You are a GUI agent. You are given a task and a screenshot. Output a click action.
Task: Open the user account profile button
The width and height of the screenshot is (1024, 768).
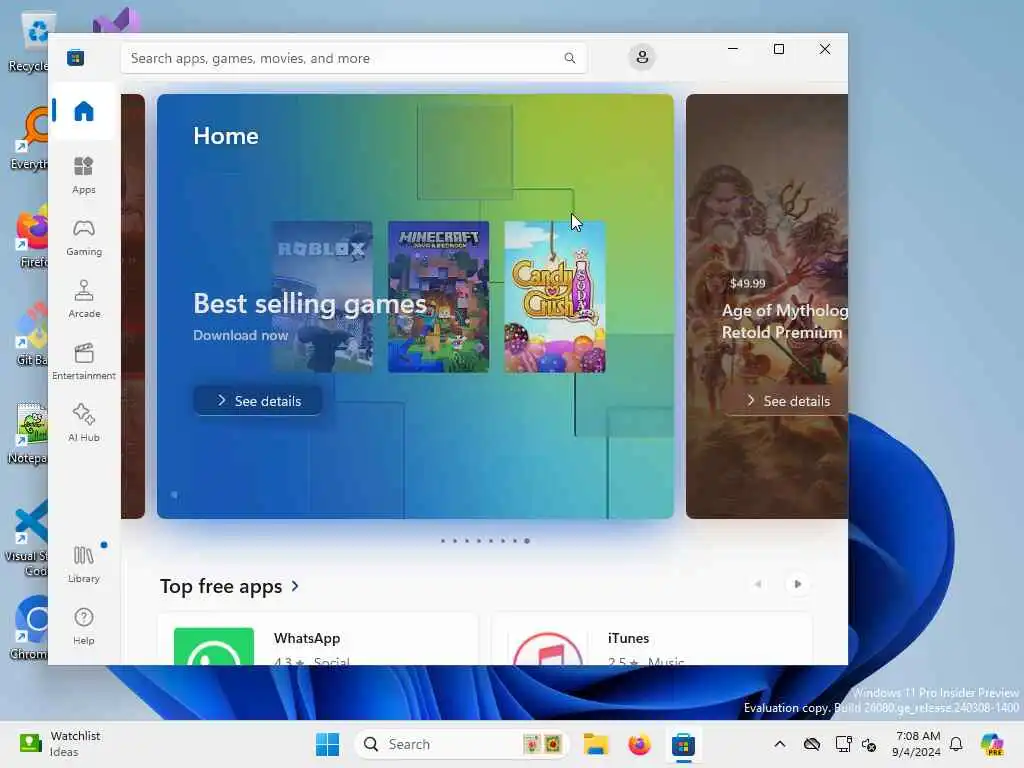(x=642, y=57)
